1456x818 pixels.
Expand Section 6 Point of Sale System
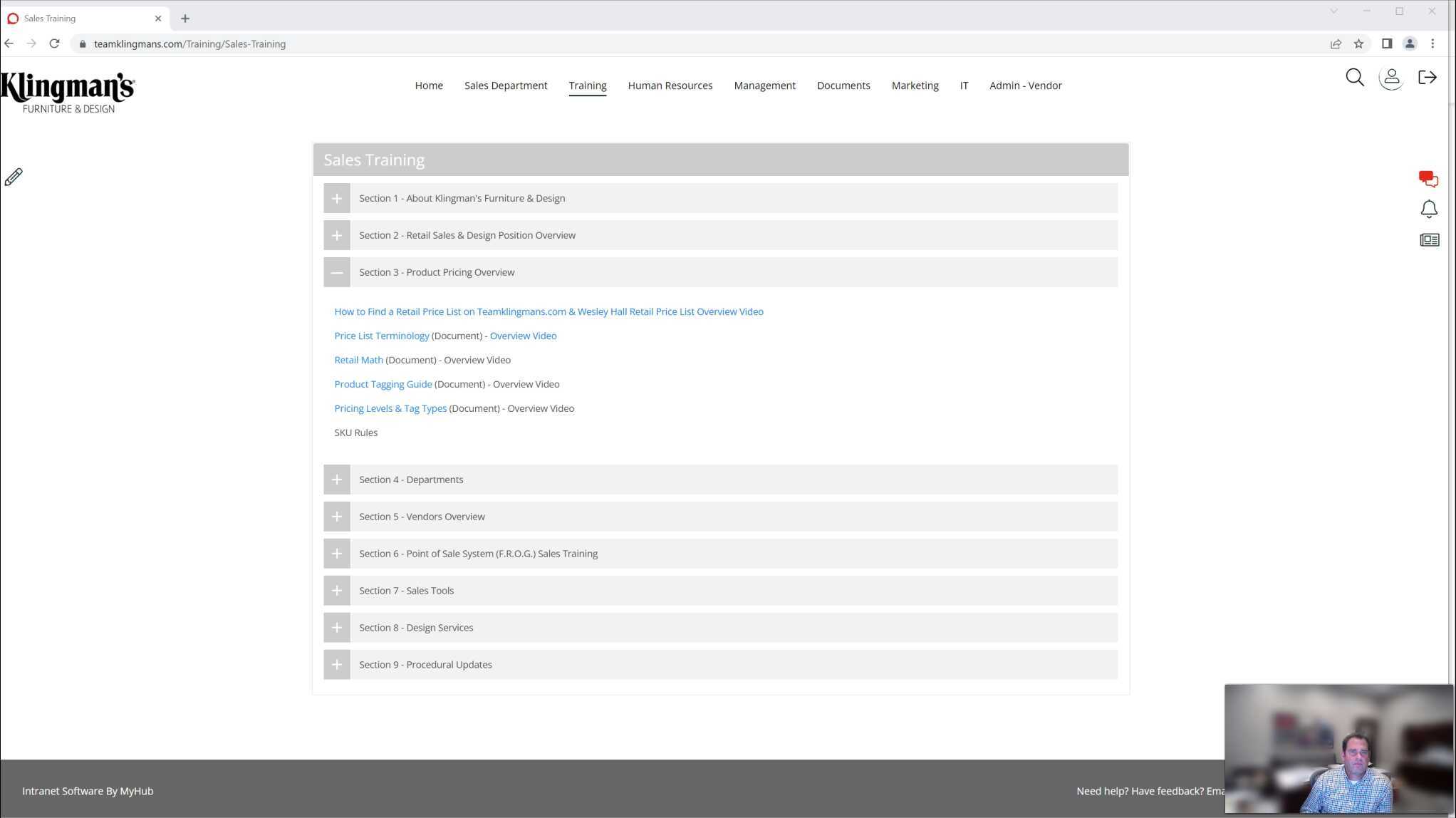point(337,554)
